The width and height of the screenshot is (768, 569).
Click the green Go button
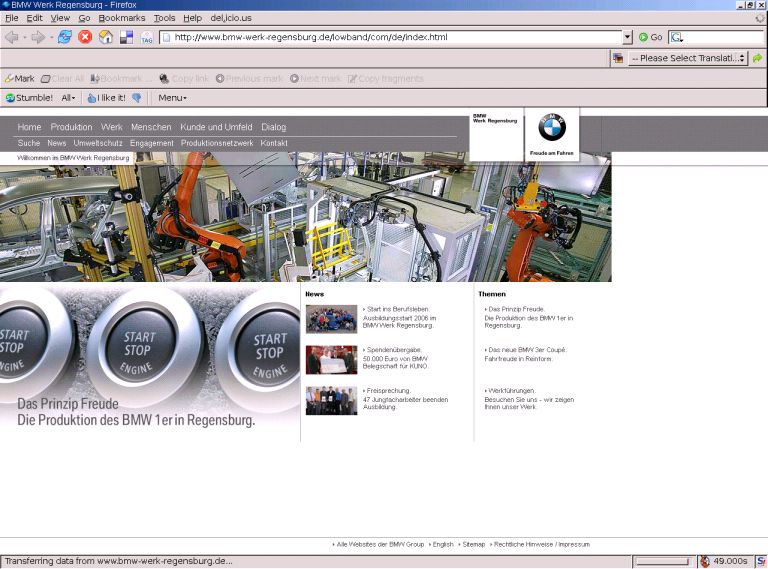click(650, 37)
